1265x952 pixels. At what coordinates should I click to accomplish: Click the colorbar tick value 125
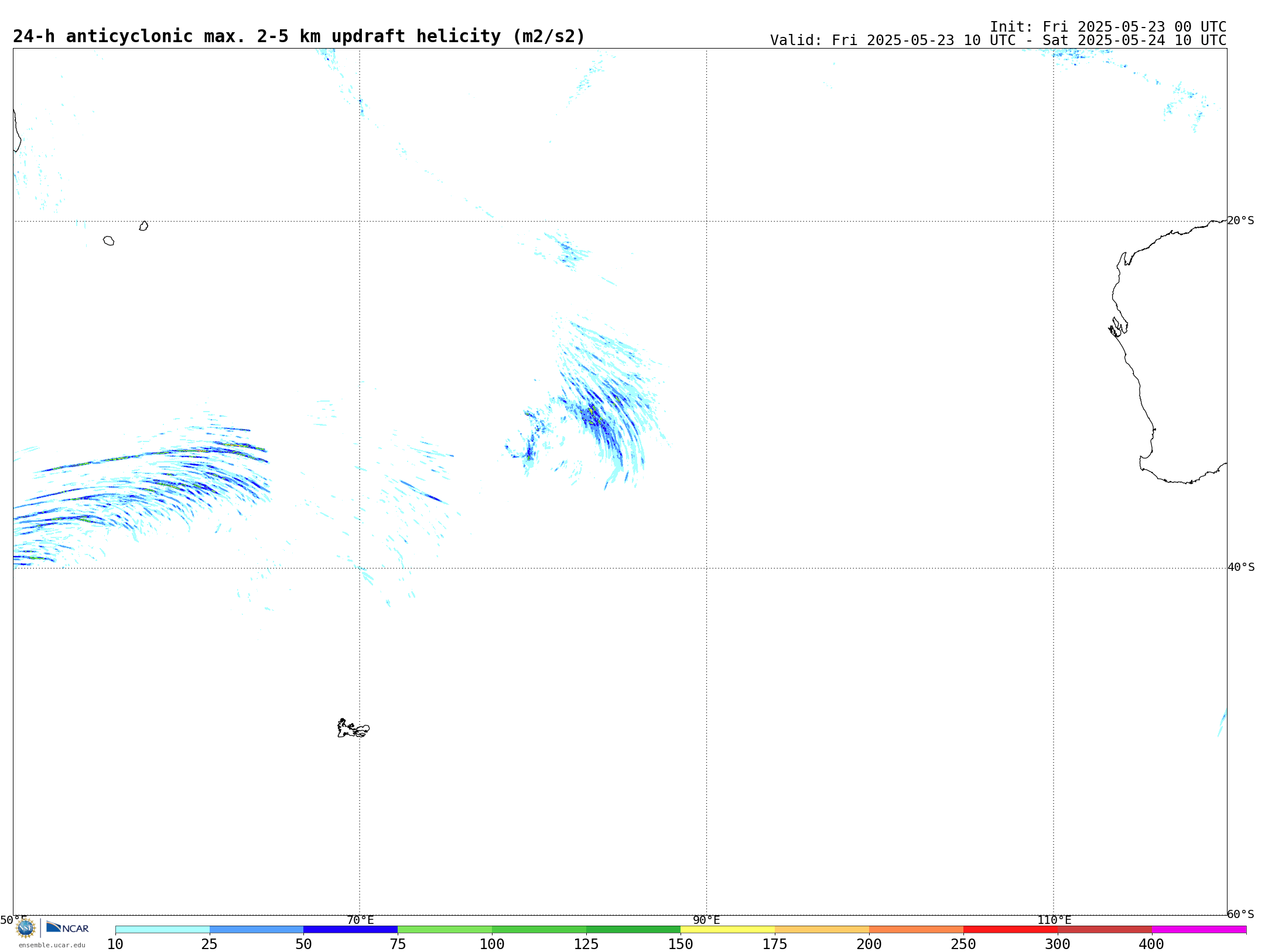586,944
